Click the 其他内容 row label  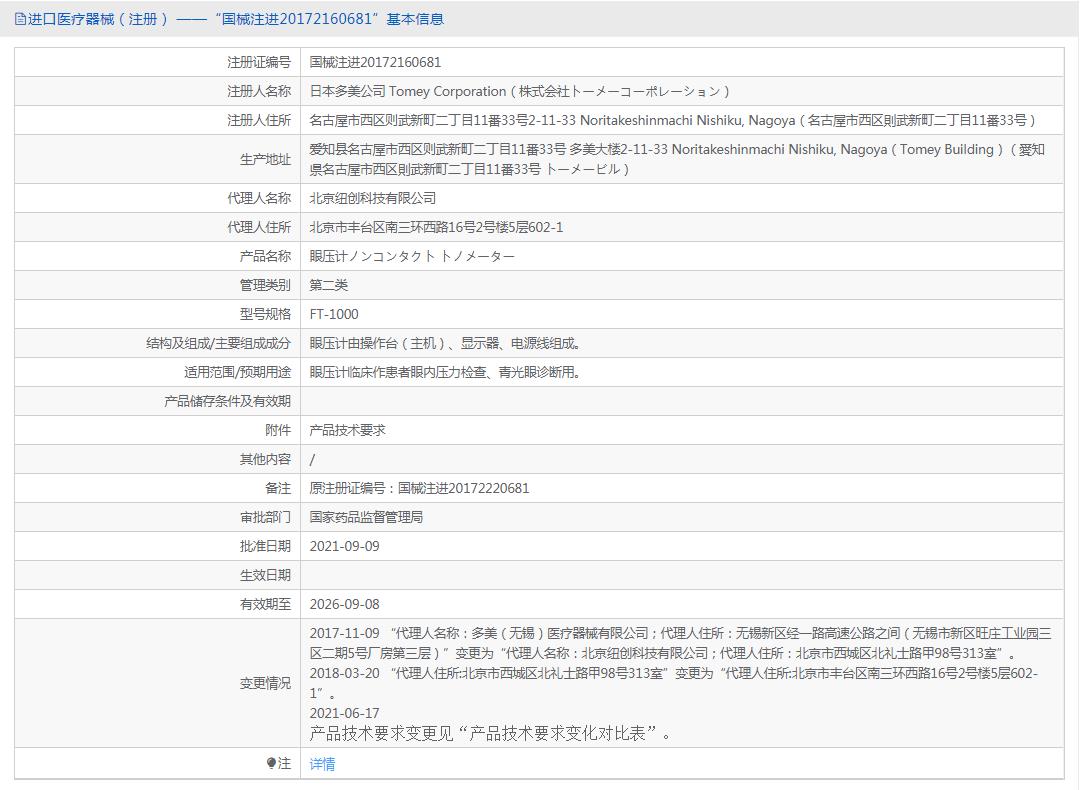(265, 459)
